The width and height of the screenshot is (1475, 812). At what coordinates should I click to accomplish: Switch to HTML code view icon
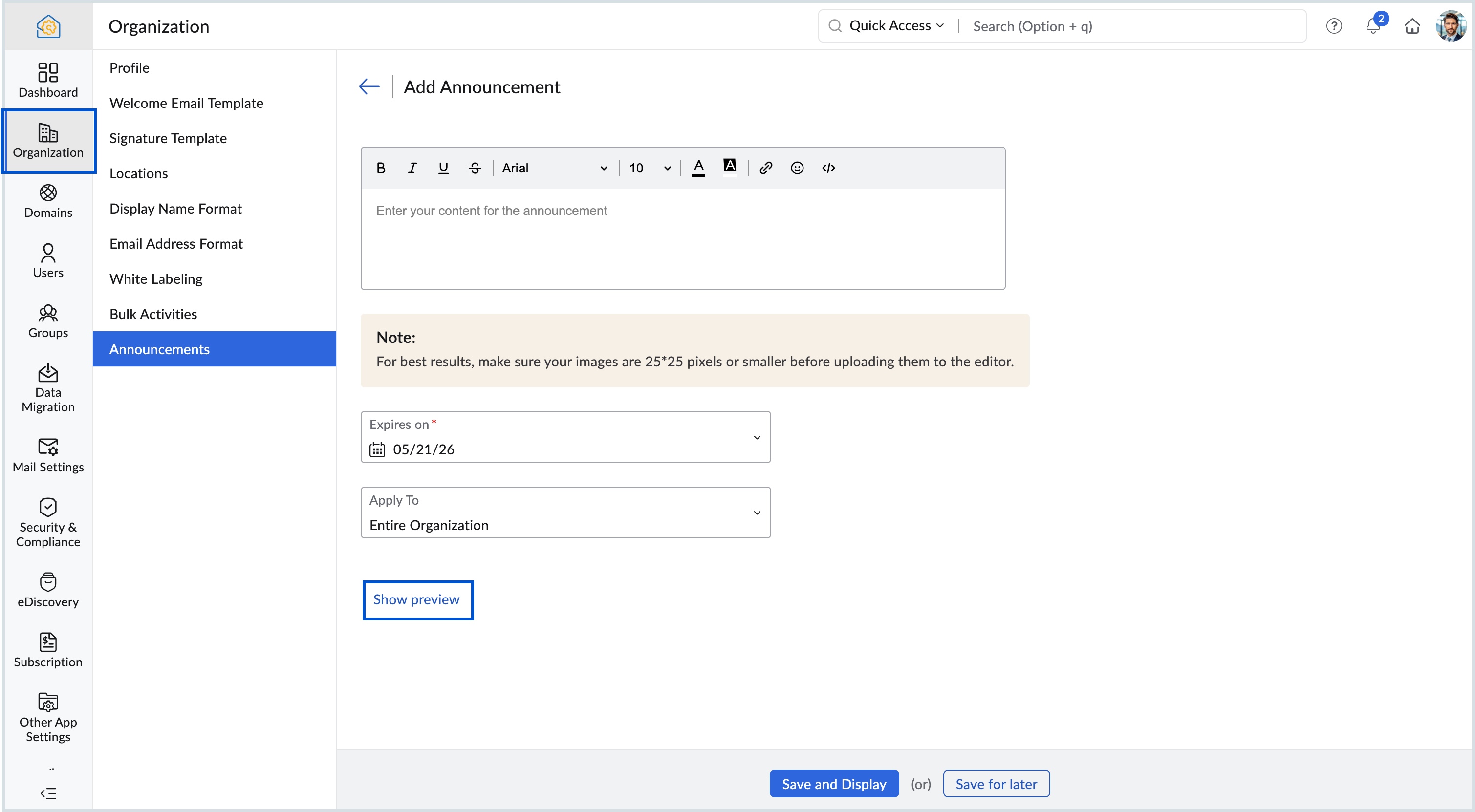click(828, 168)
